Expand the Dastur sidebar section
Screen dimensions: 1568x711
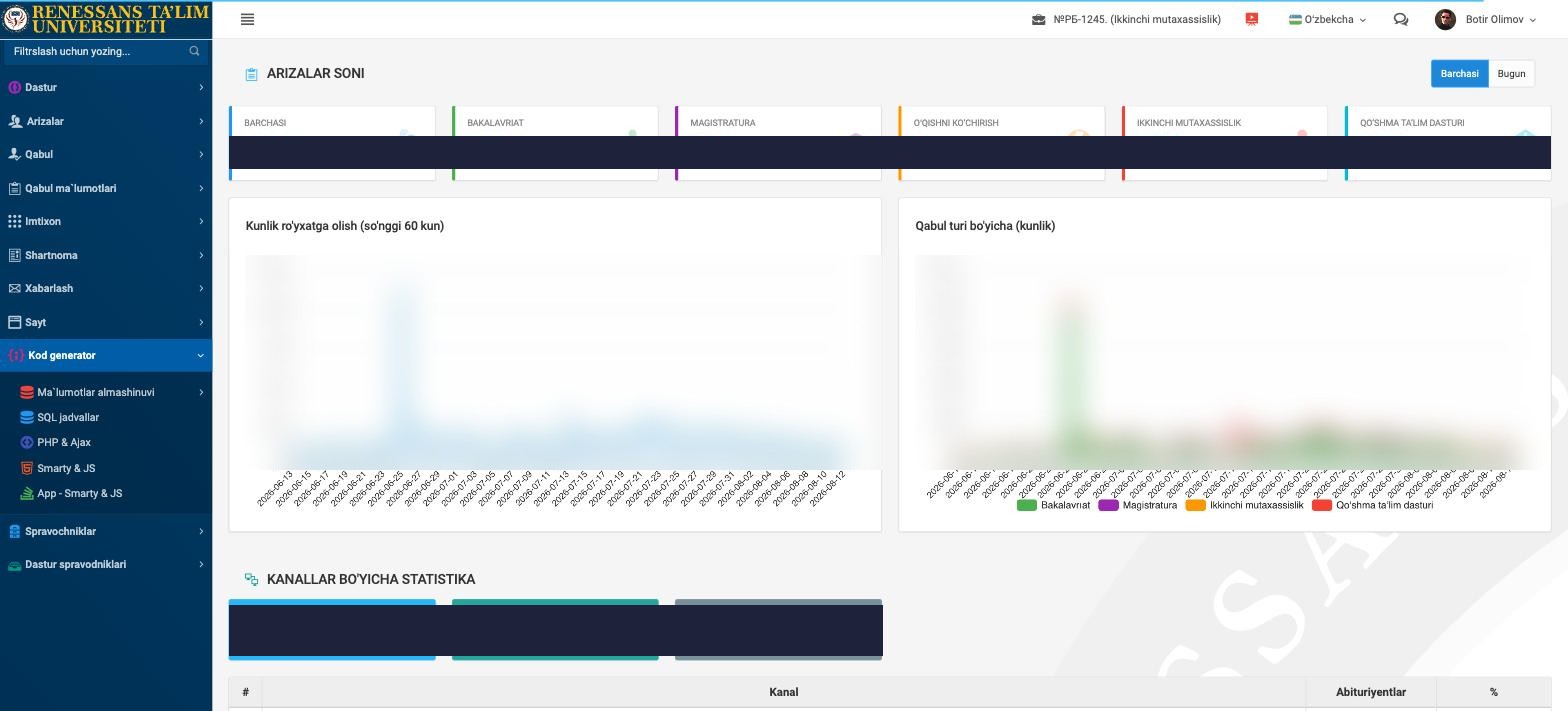point(106,87)
